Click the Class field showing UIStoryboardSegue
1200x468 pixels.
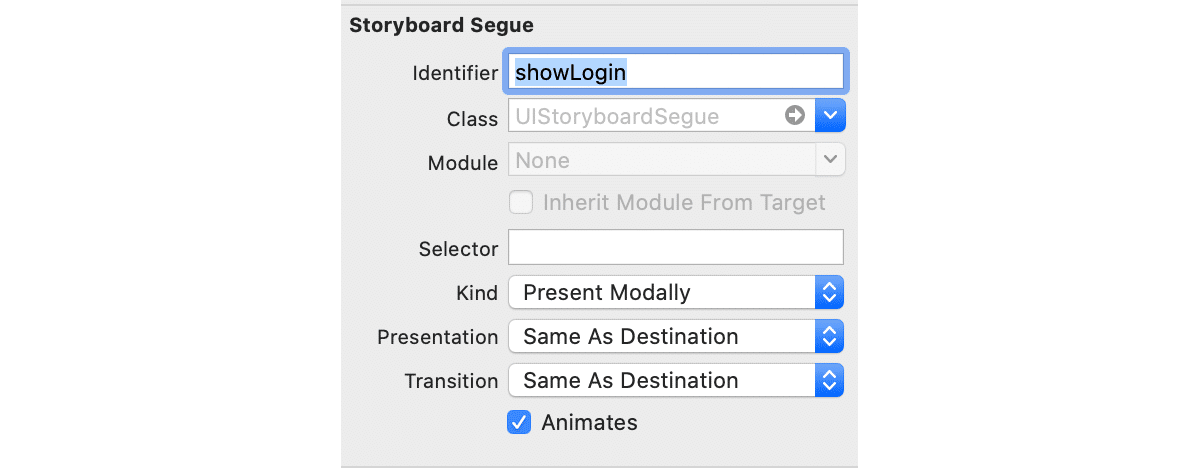point(645,116)
